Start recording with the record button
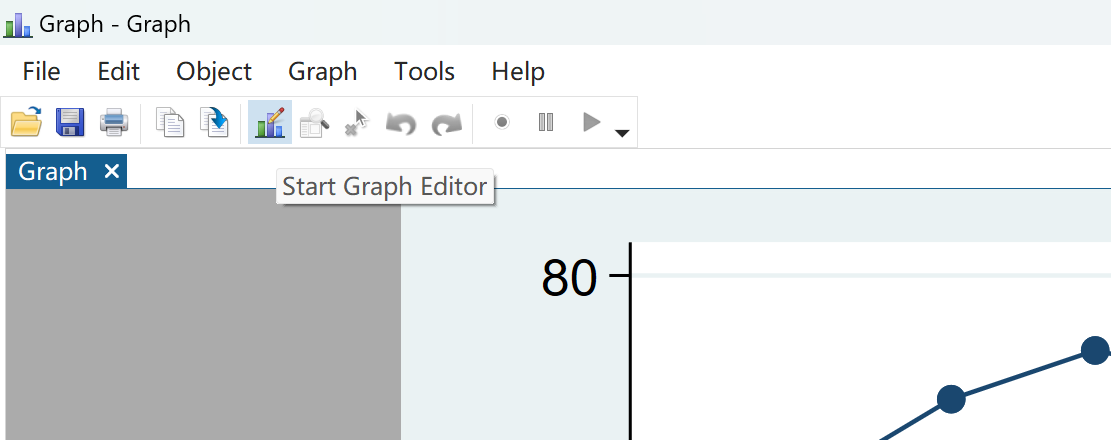 (502, 122)
